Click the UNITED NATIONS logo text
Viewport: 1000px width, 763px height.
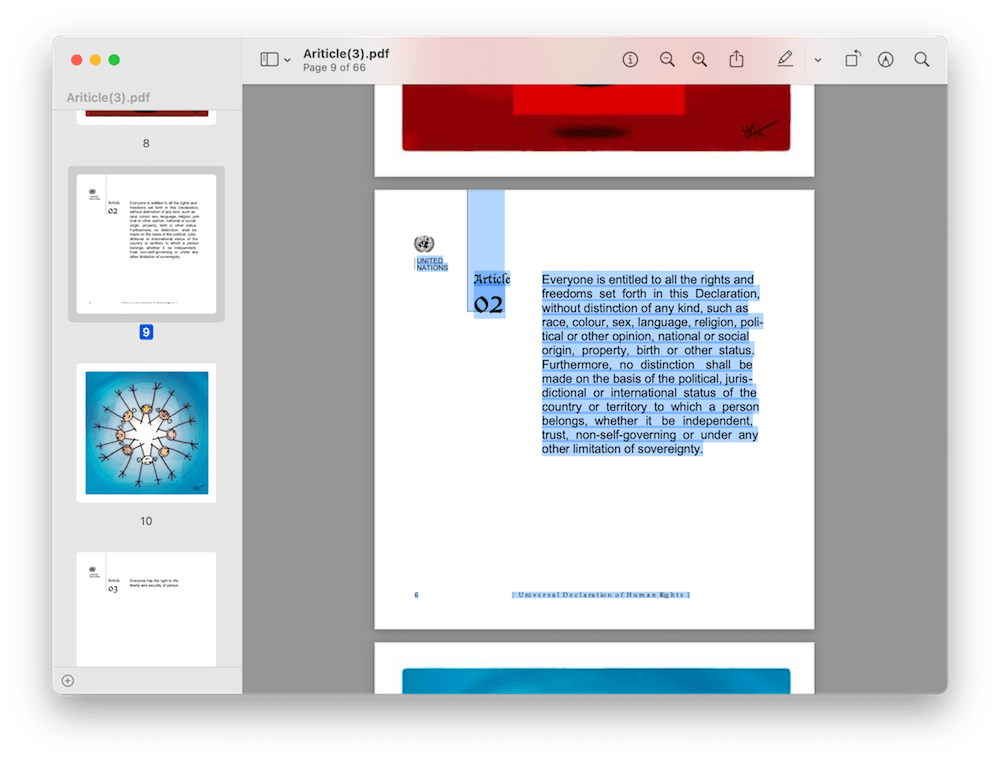tap(432, 264)
